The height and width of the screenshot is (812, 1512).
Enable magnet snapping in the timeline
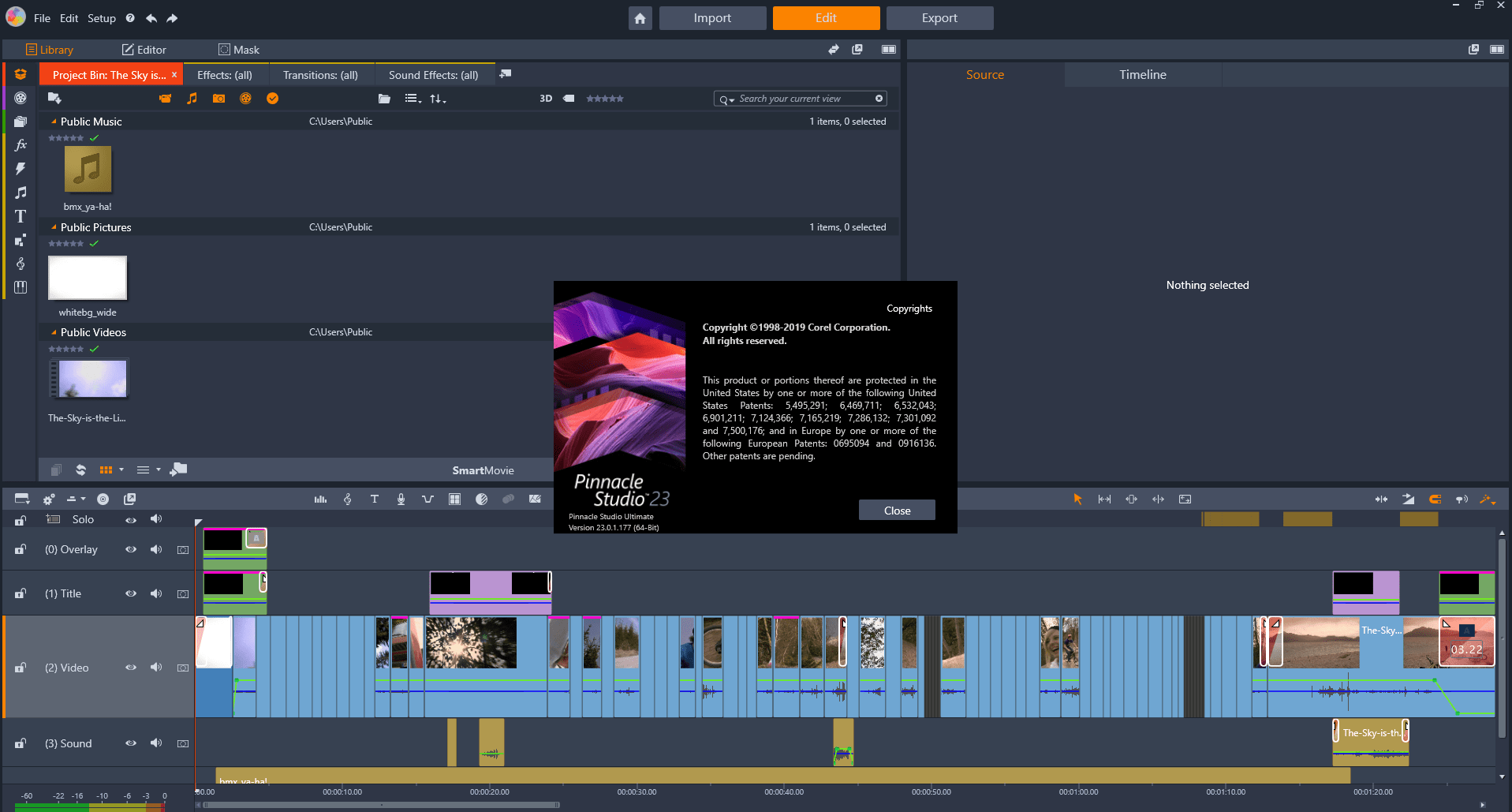[x=1435, y=499]
